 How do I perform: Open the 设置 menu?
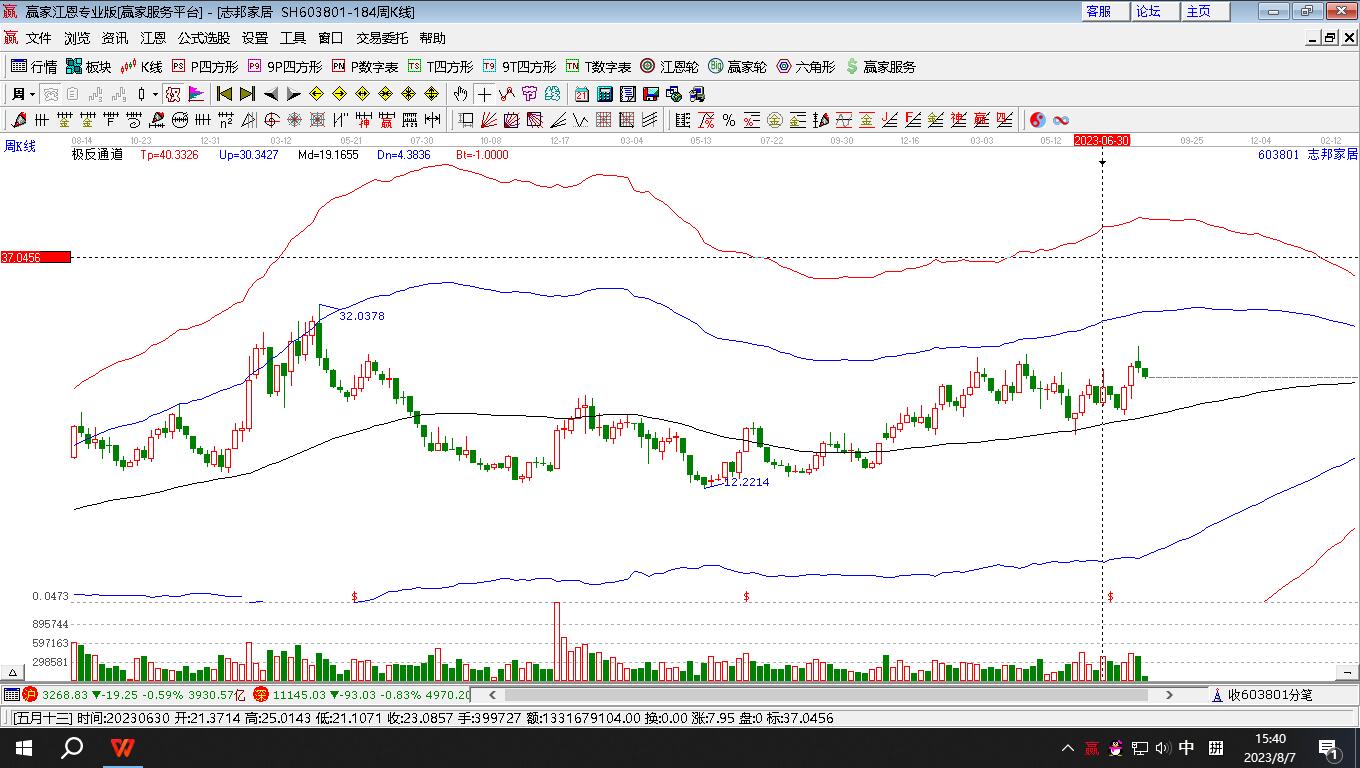pyautogui.click(x=255, y=38)
